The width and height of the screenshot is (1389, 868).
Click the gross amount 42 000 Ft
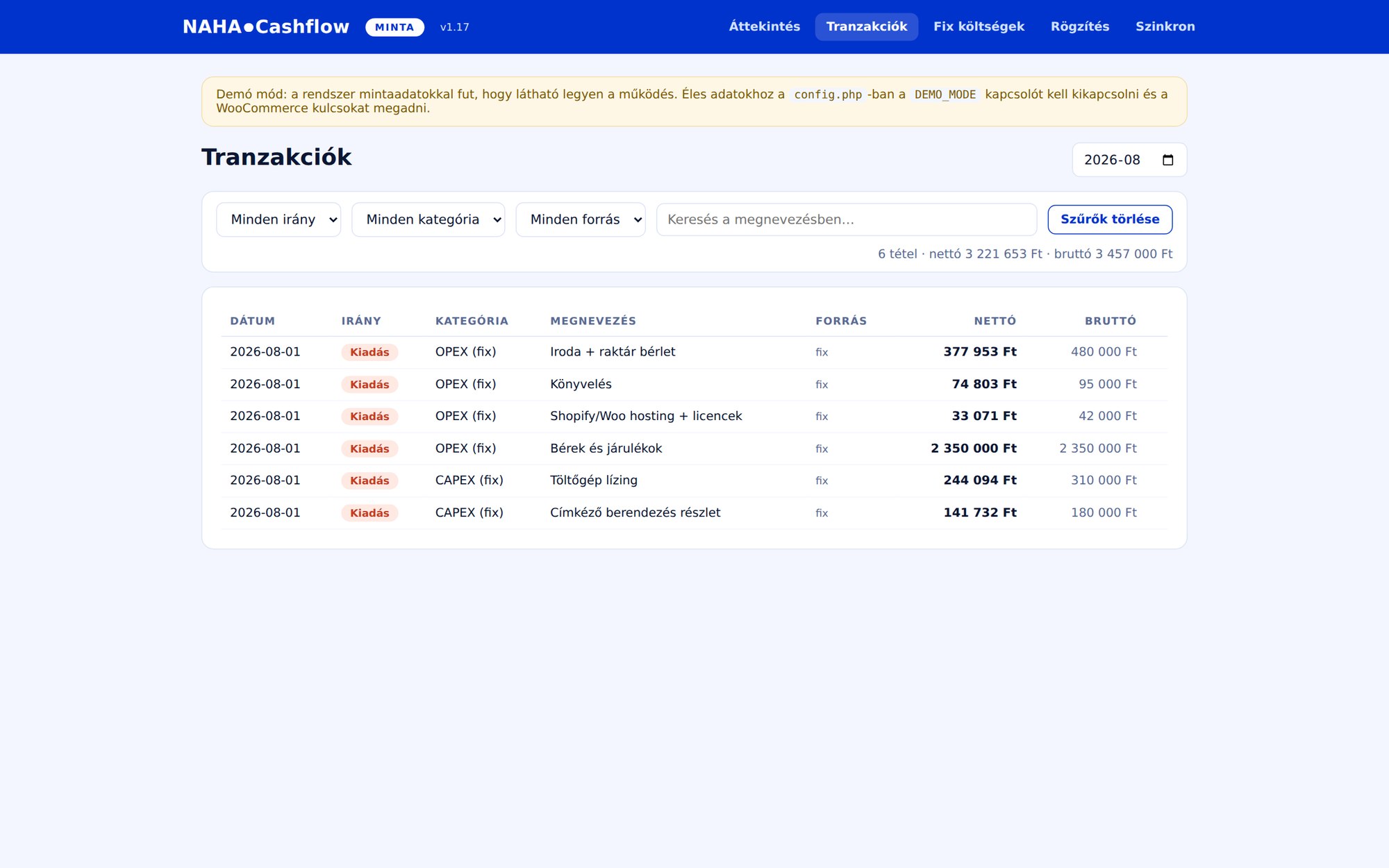[1107, 416]
